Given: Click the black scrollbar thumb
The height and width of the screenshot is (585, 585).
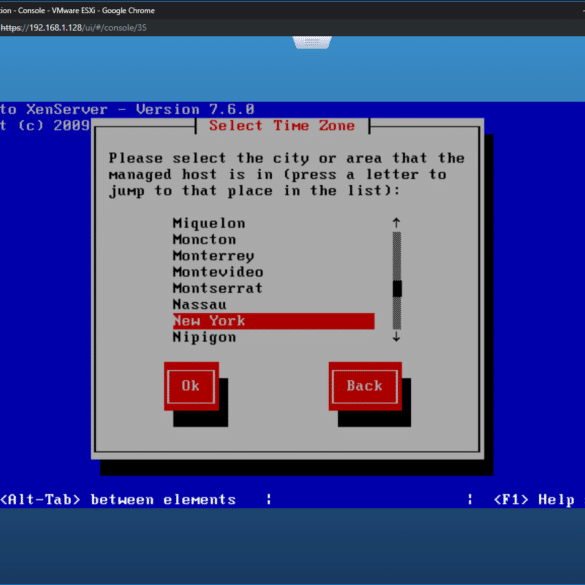Looking at the screenshot, I should coord(397,289).
